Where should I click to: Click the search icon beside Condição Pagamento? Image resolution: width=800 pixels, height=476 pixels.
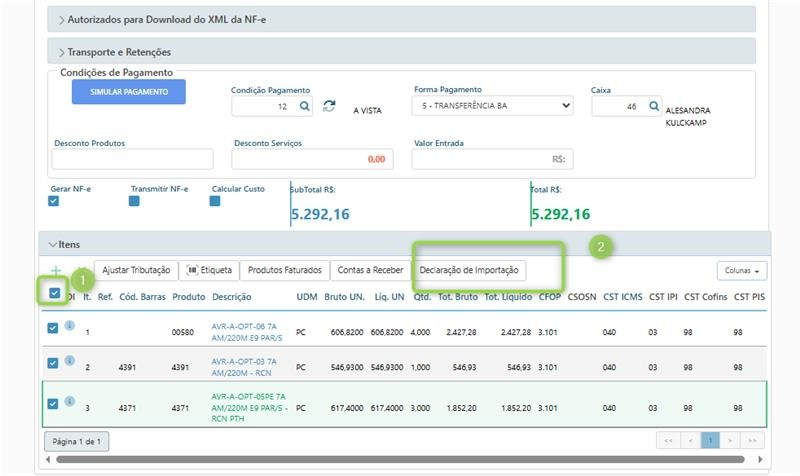click(x=305, y=106)
